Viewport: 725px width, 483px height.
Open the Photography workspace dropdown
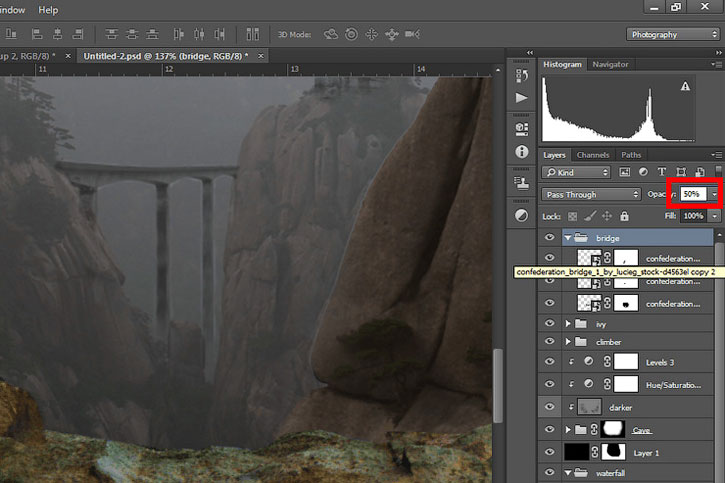pos(673,35)
